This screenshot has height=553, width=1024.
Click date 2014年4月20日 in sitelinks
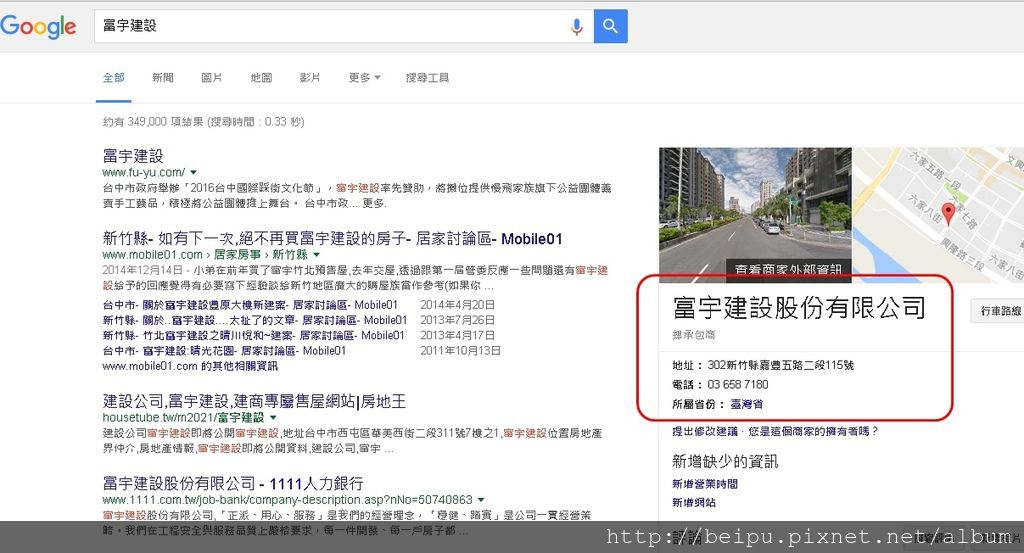click(457, 305)
